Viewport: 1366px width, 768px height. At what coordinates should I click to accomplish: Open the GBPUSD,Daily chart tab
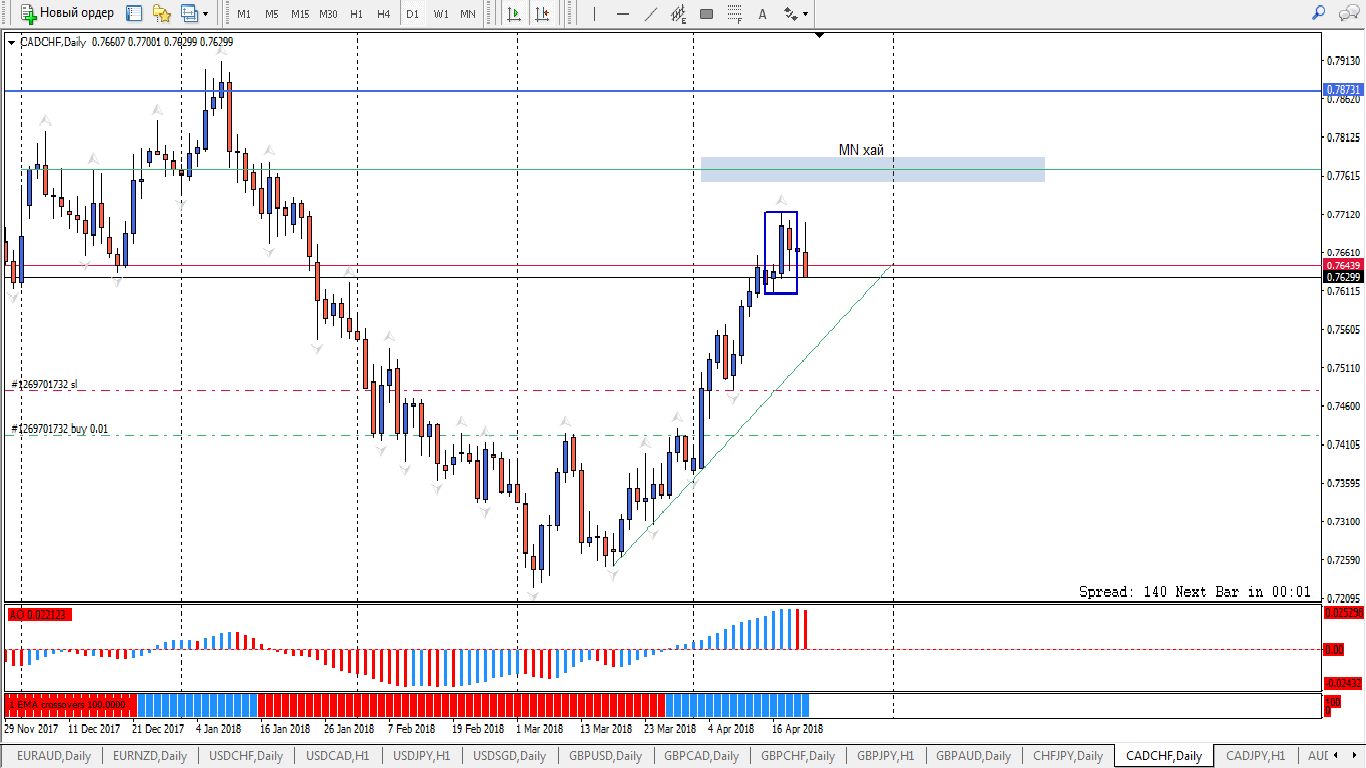click(604, 756)
